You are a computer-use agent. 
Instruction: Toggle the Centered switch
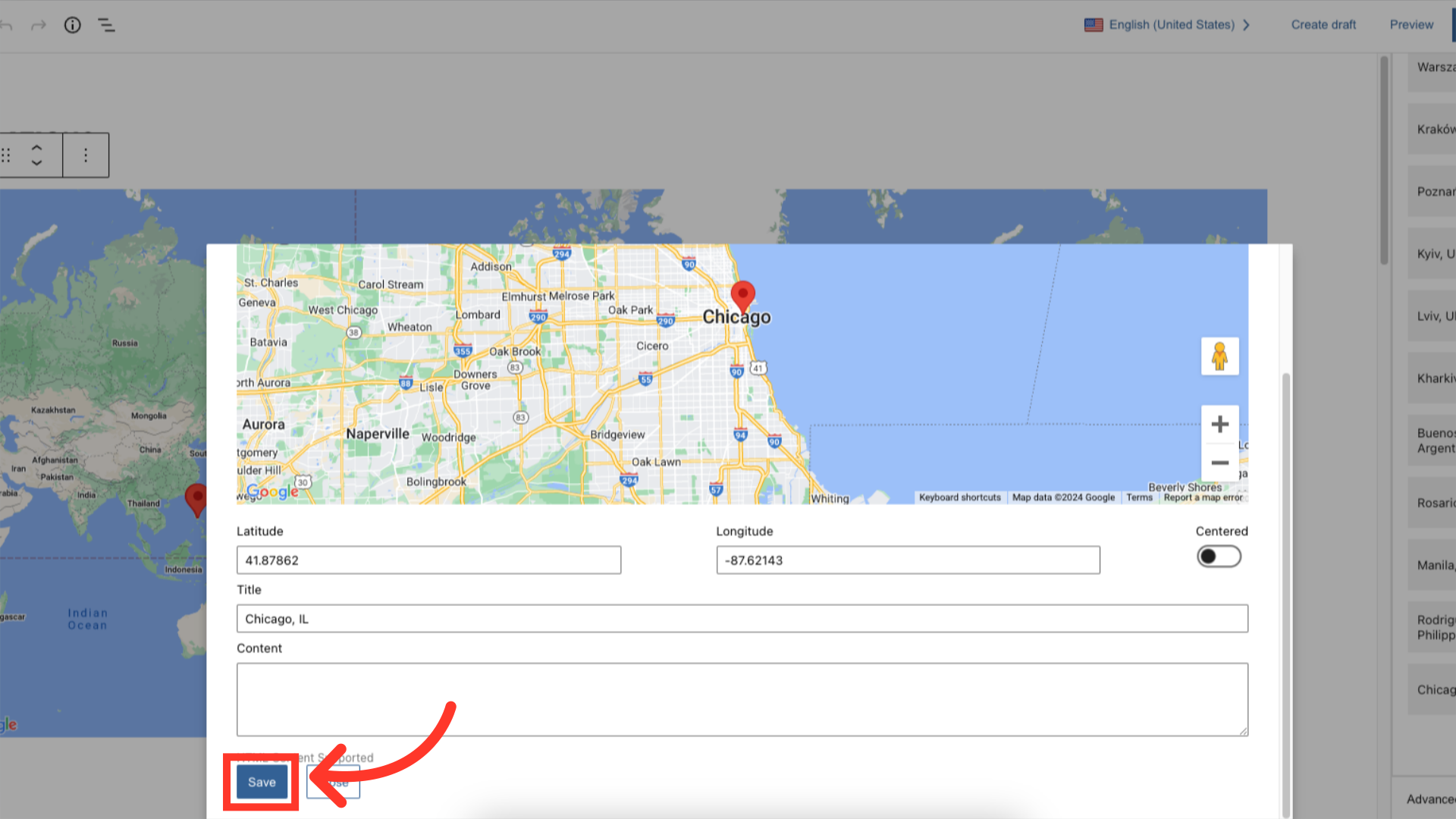point(1219,557)
